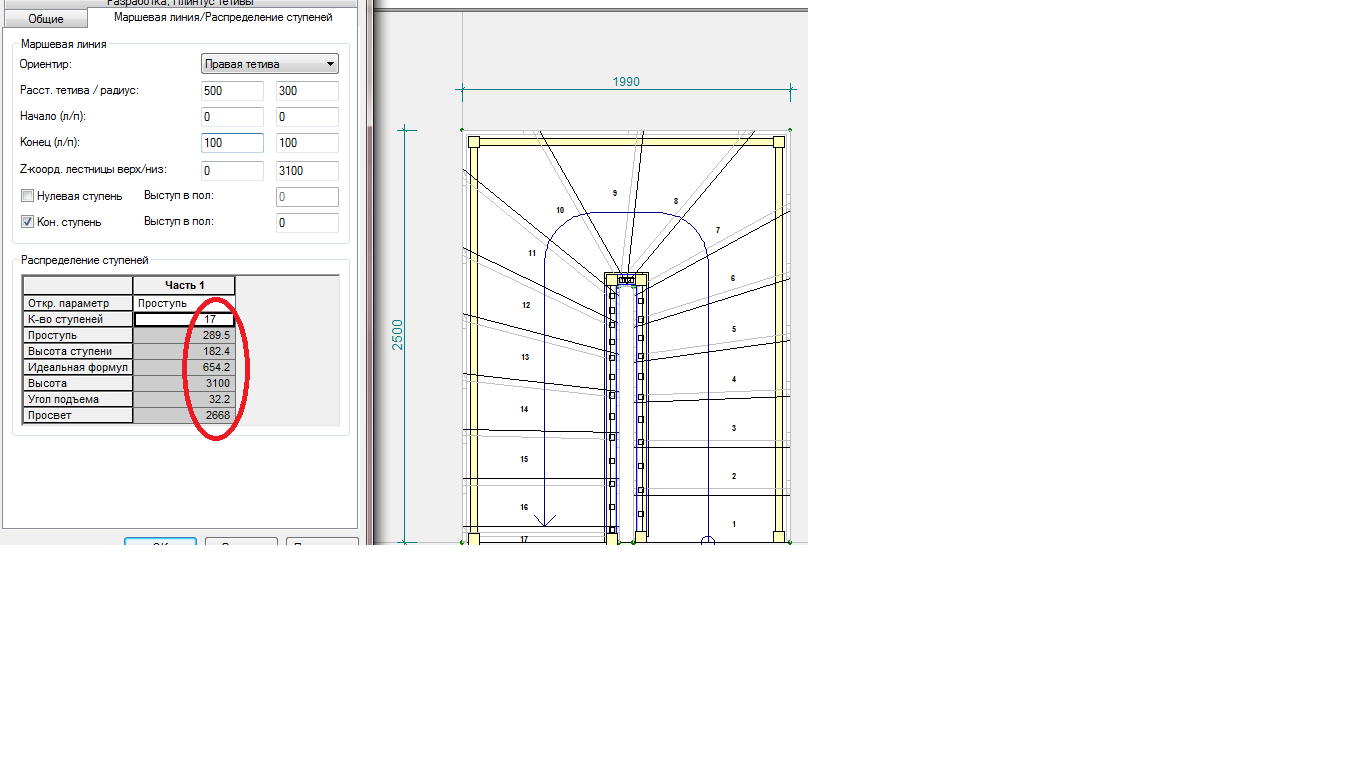Select the Маршевая линия/Распределение ступеней tab
The width and height of the screenshot is (1366, 768).
coord(222,17)
